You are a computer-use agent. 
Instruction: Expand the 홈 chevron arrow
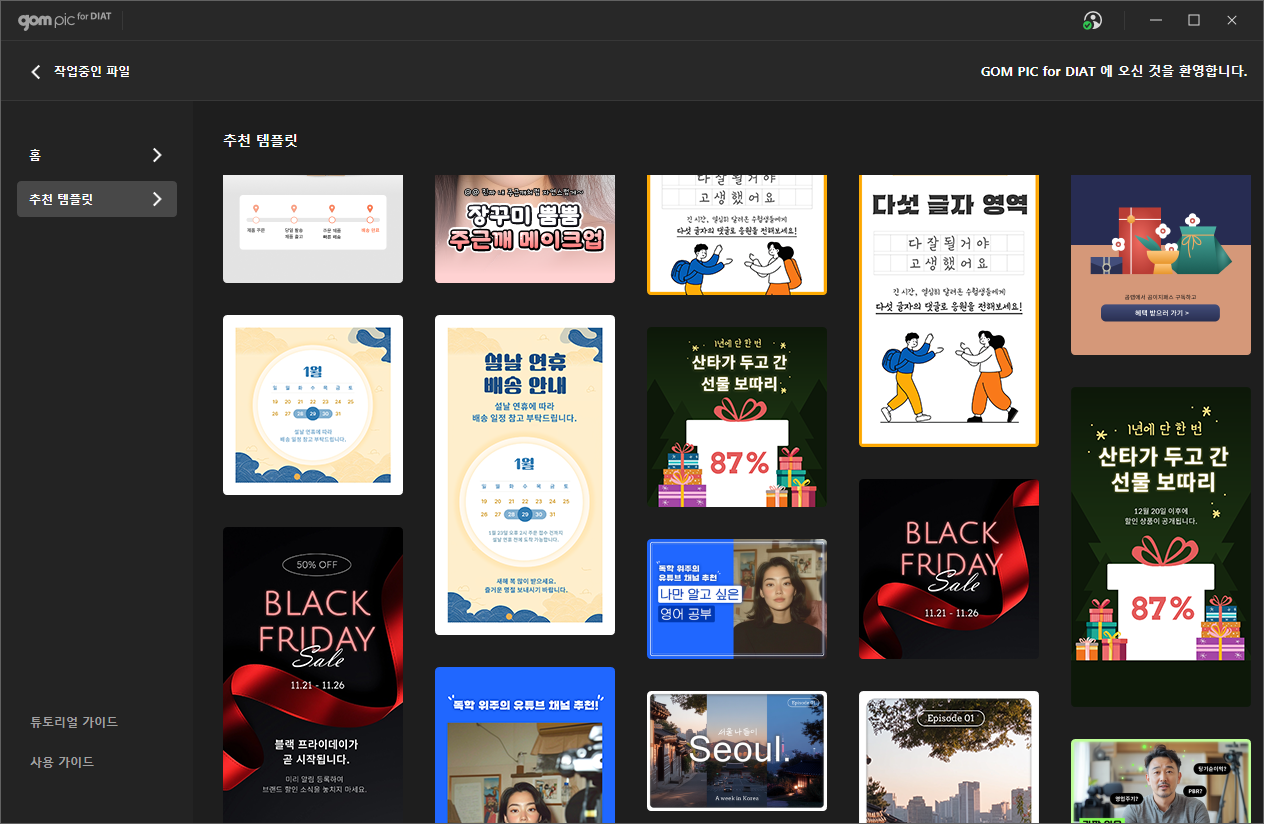coord(156,155)
